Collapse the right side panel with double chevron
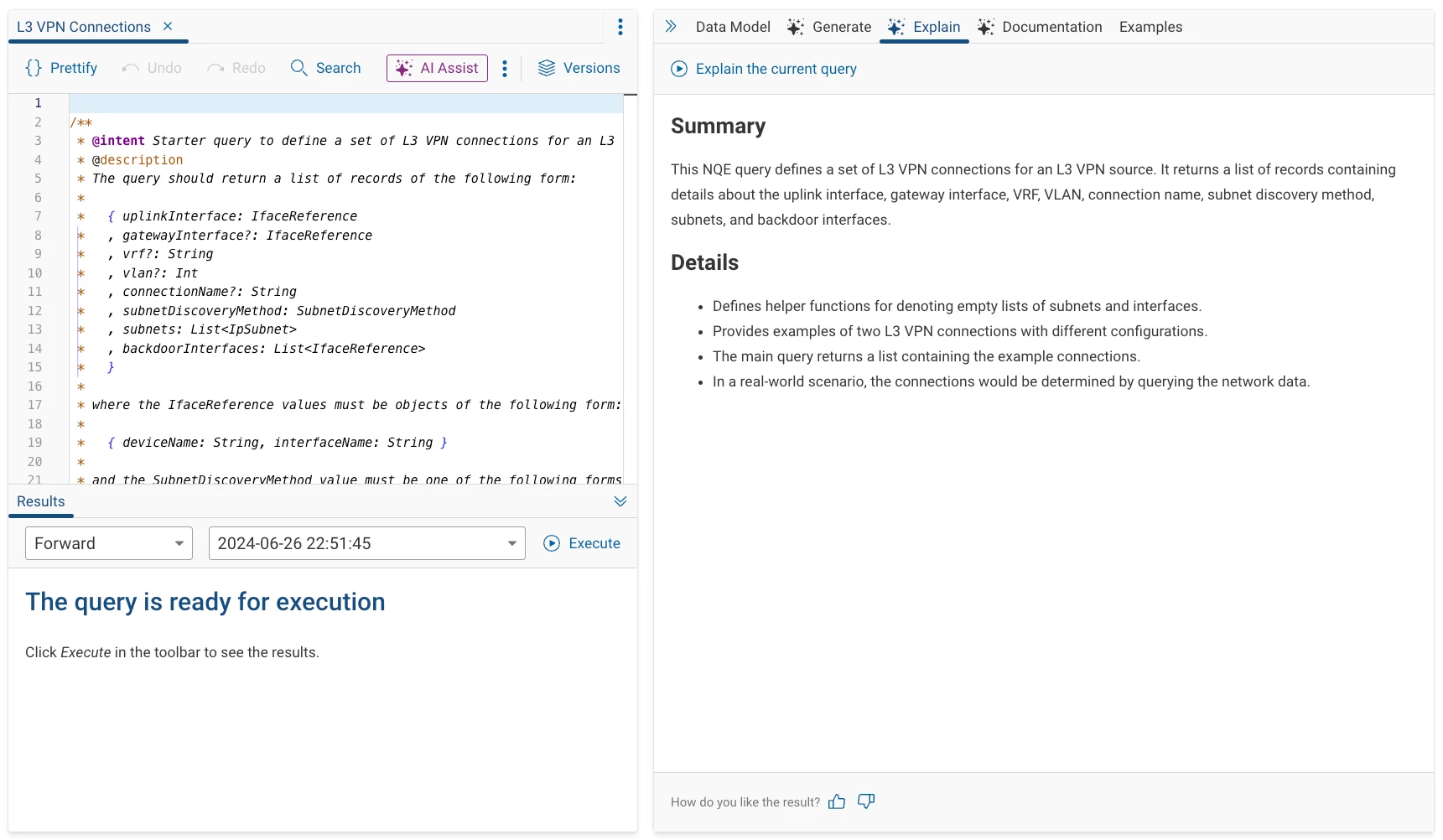The image size is (1443, 840). point(671,26)
